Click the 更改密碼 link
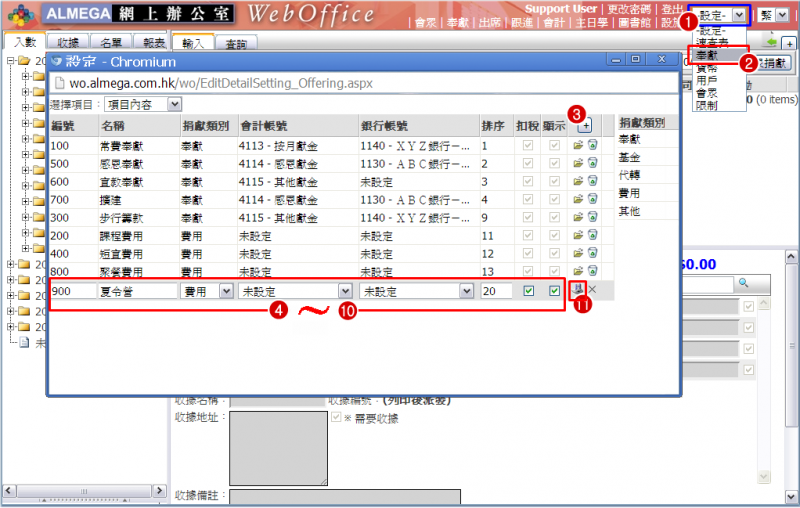This screenshot has height=508, width=800. tap(629, 9)
